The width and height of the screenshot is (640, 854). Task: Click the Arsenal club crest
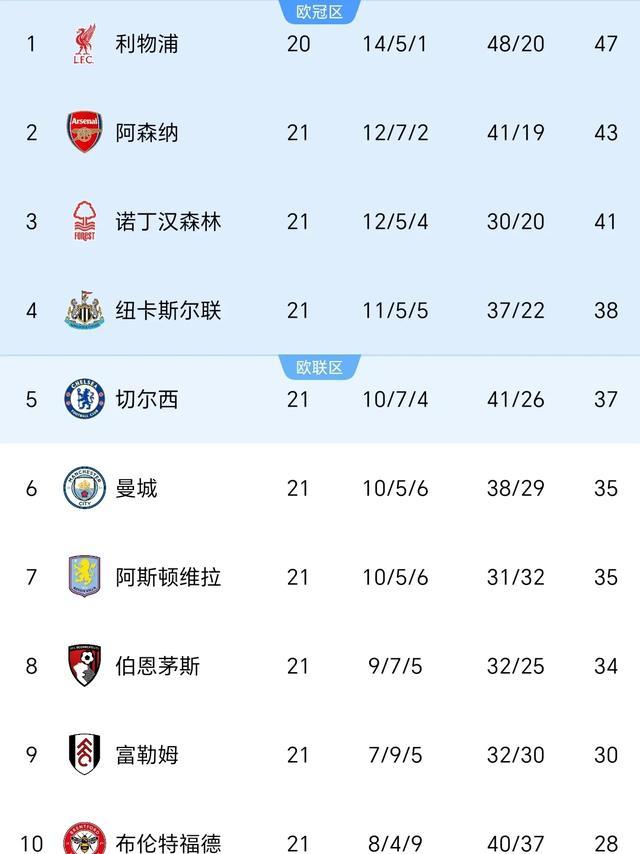pos(84,132)
